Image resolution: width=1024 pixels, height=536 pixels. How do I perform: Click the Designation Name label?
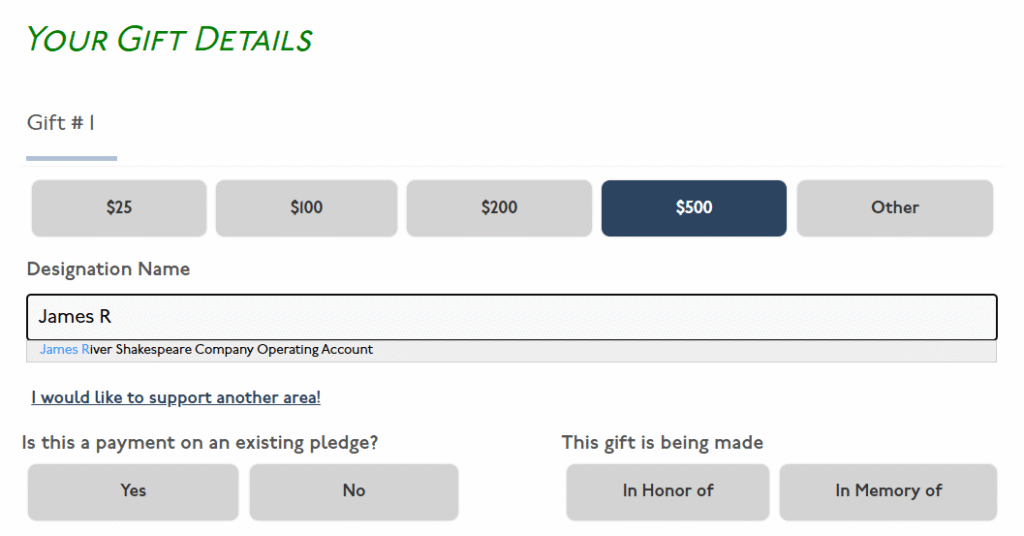[108, 269]
